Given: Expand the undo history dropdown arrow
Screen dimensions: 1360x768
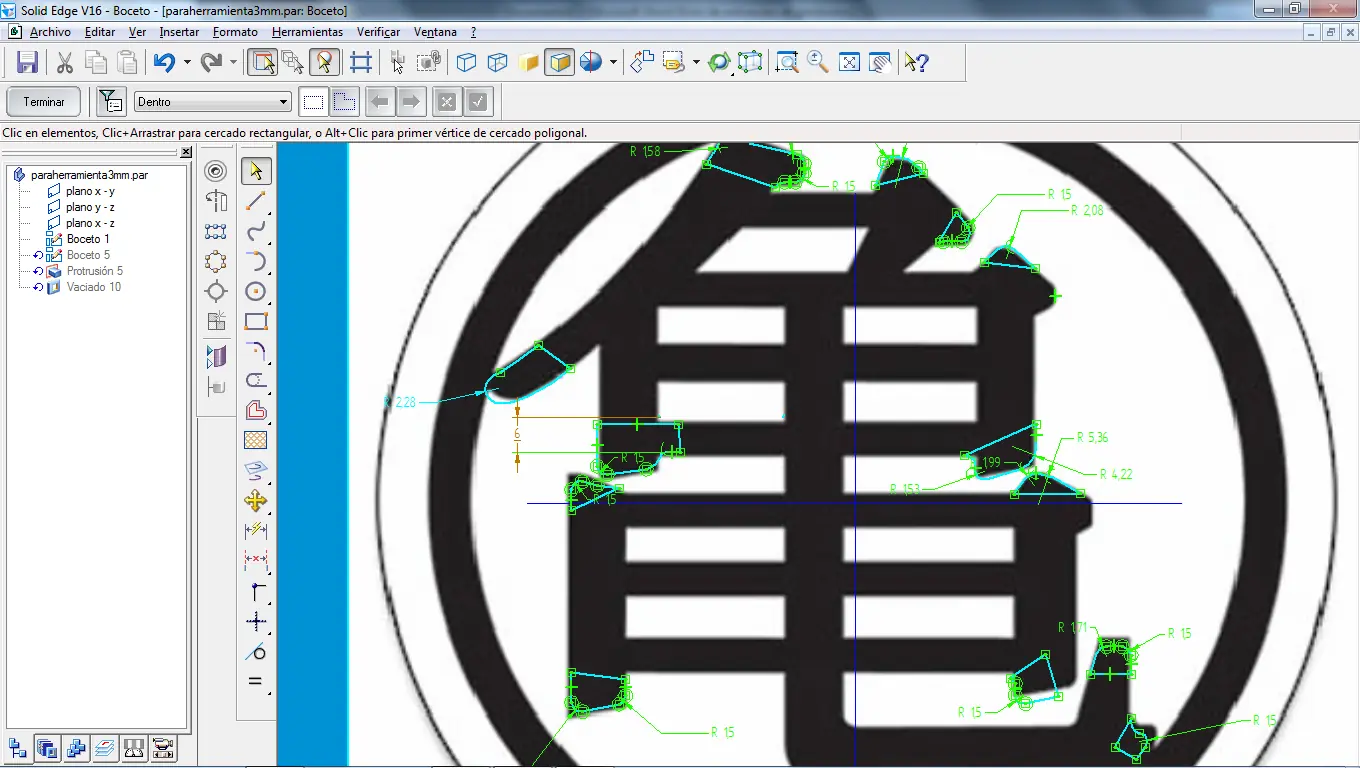Looking at the screenshot, I should coord(187,63).
